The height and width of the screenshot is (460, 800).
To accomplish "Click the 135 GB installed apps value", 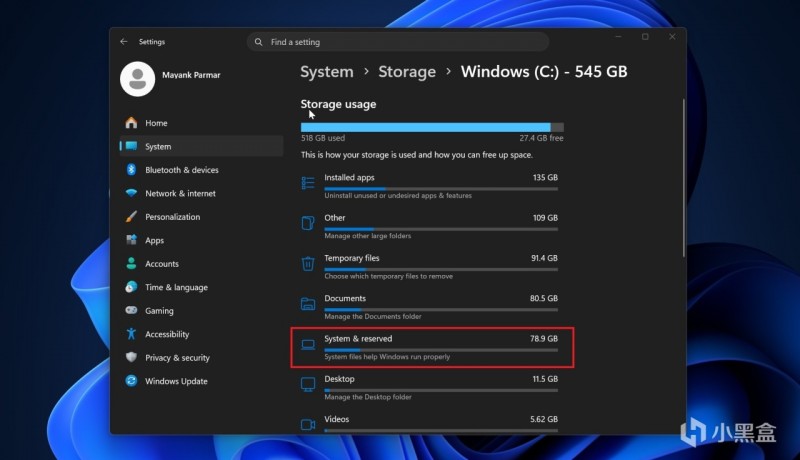I will pos(545,177).
